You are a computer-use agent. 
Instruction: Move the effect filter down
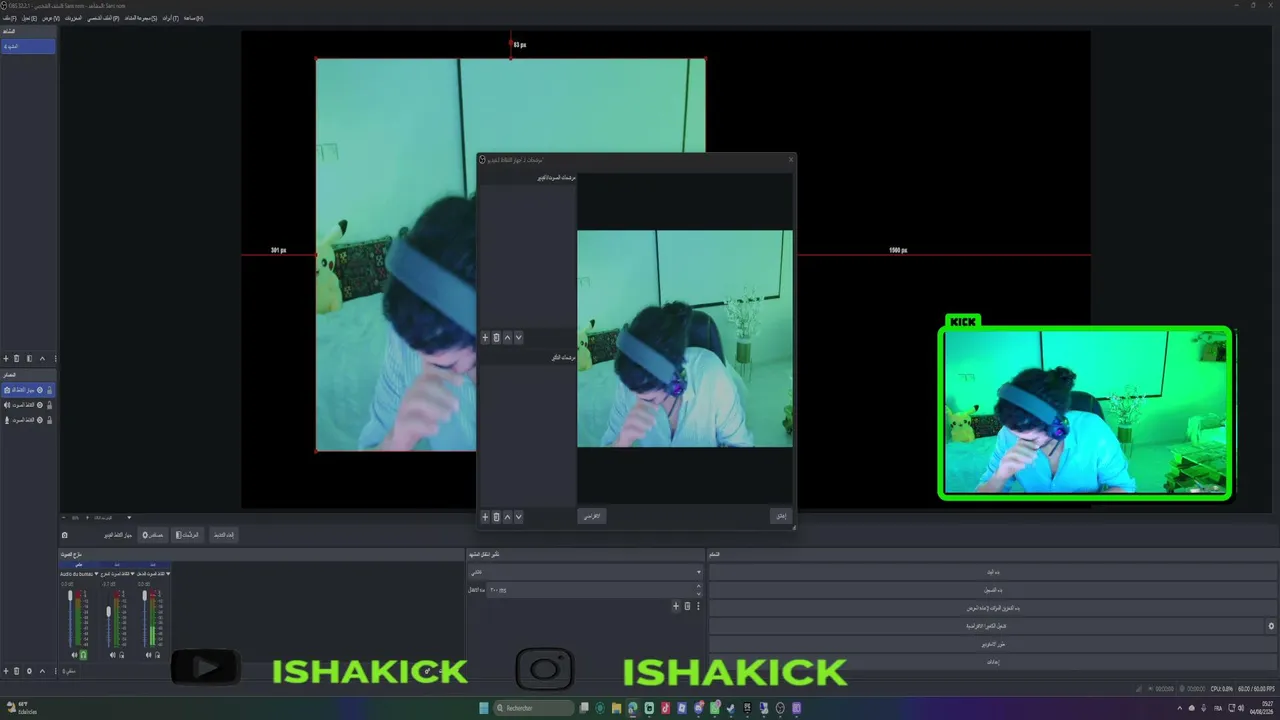pyautogui.click(x=518, y=517)
